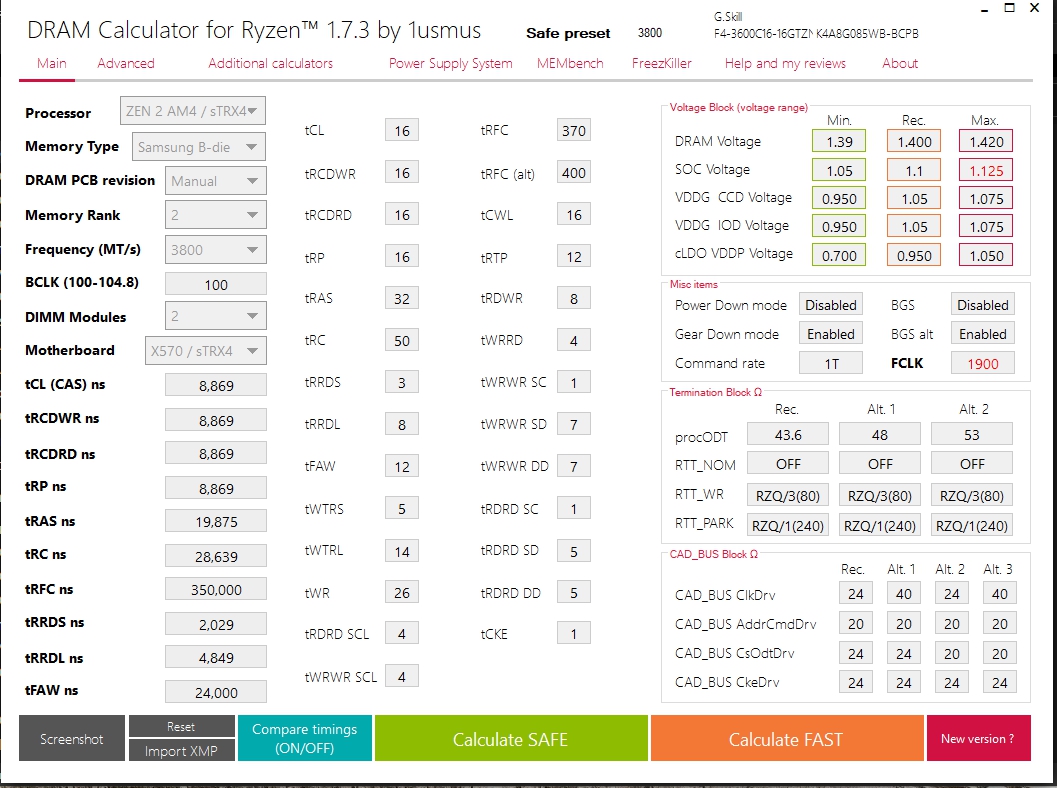
Task: Click the tCL (CAS) ns field
Action: click(x=216, y=386)
